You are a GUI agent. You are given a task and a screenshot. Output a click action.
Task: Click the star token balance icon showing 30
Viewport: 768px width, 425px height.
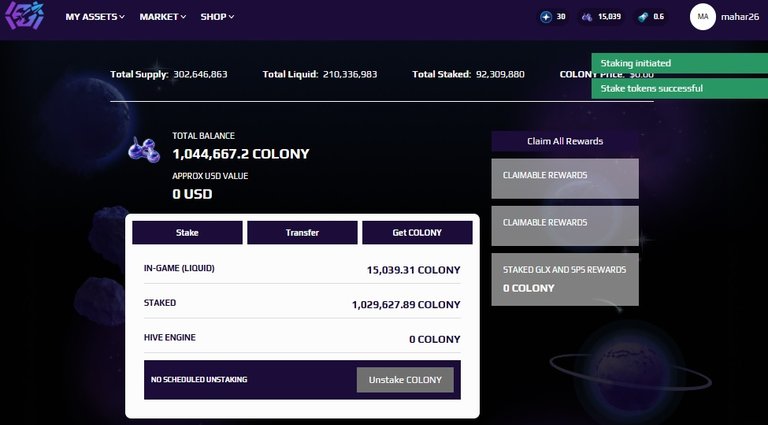pyautogui.click(x=546, y=17)
